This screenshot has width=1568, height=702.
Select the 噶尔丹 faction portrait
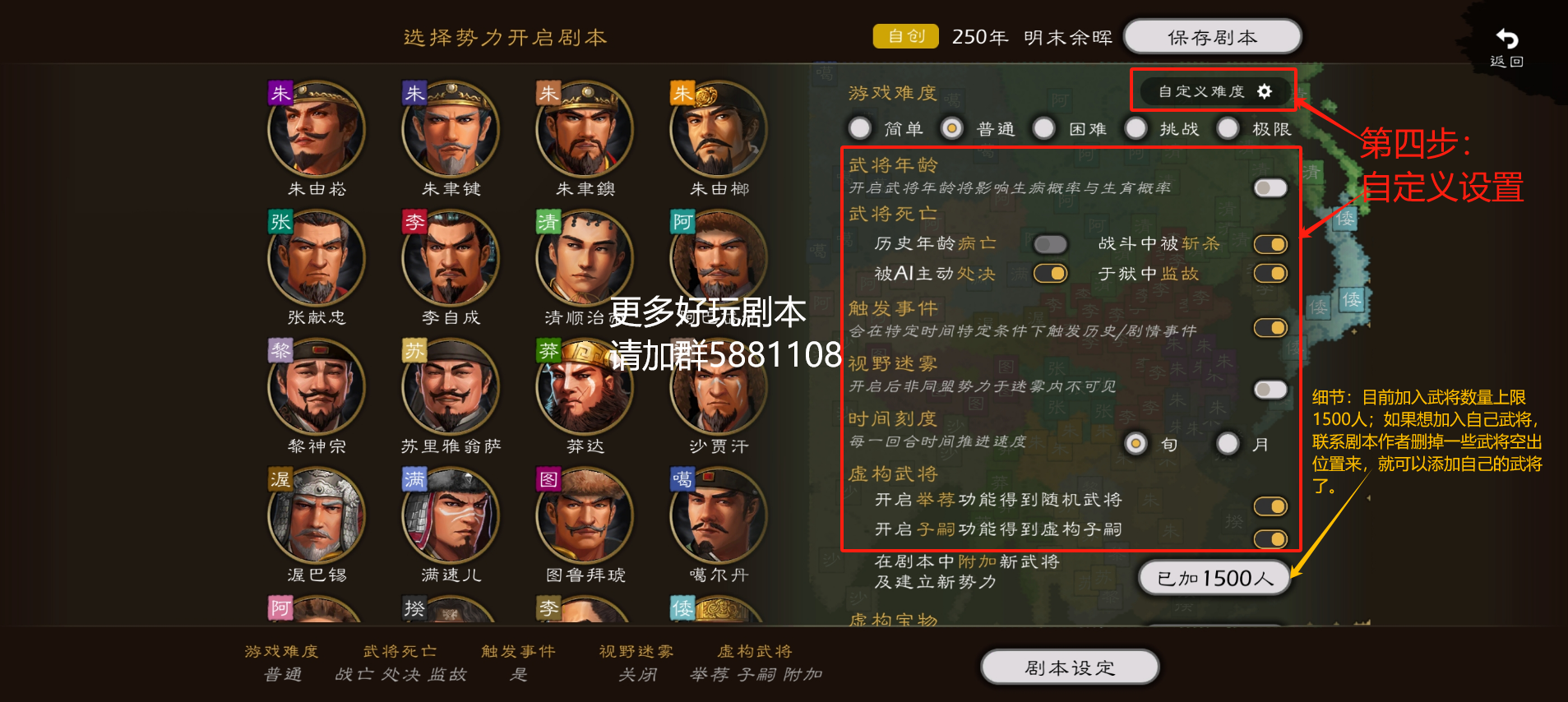[x=719, y=516]
